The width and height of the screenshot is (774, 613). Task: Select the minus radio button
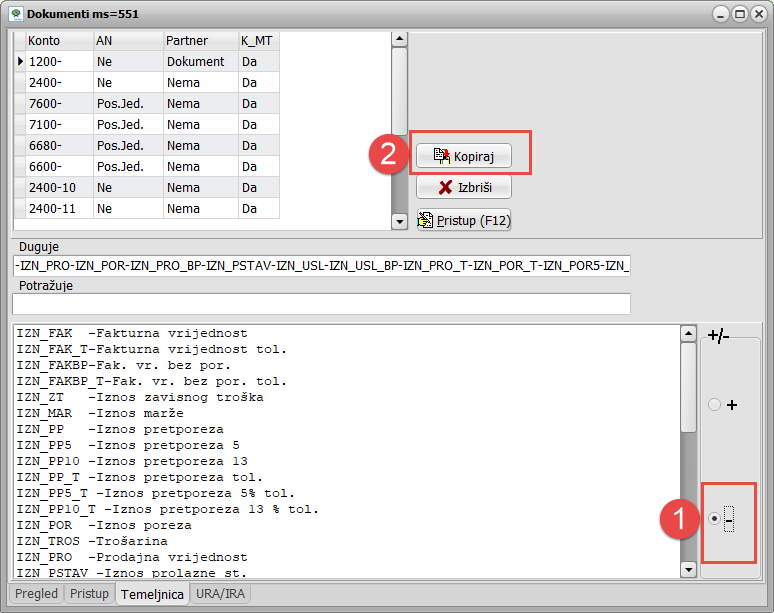(x=714, y=519)
